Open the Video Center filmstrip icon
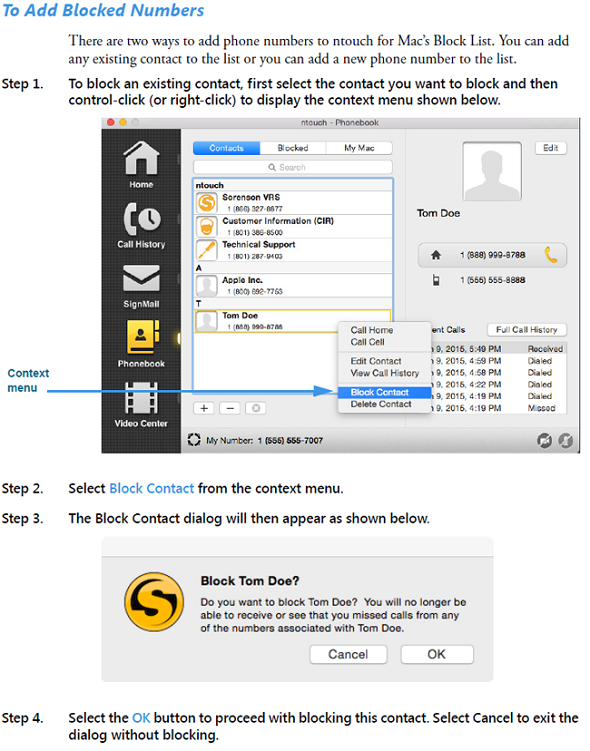 (x=141, y=398)
